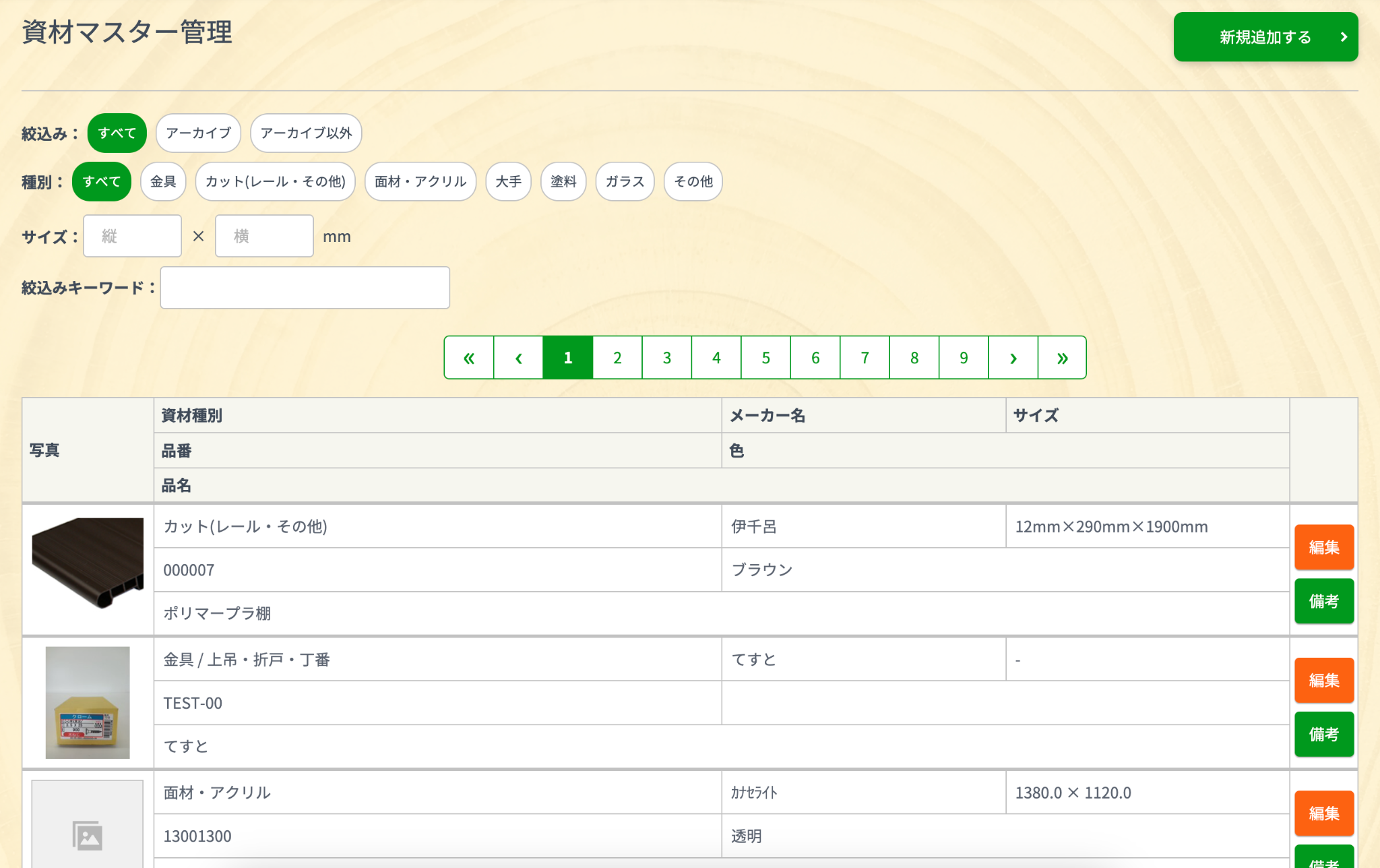Filter by アーカイブ only

(198, 133)
